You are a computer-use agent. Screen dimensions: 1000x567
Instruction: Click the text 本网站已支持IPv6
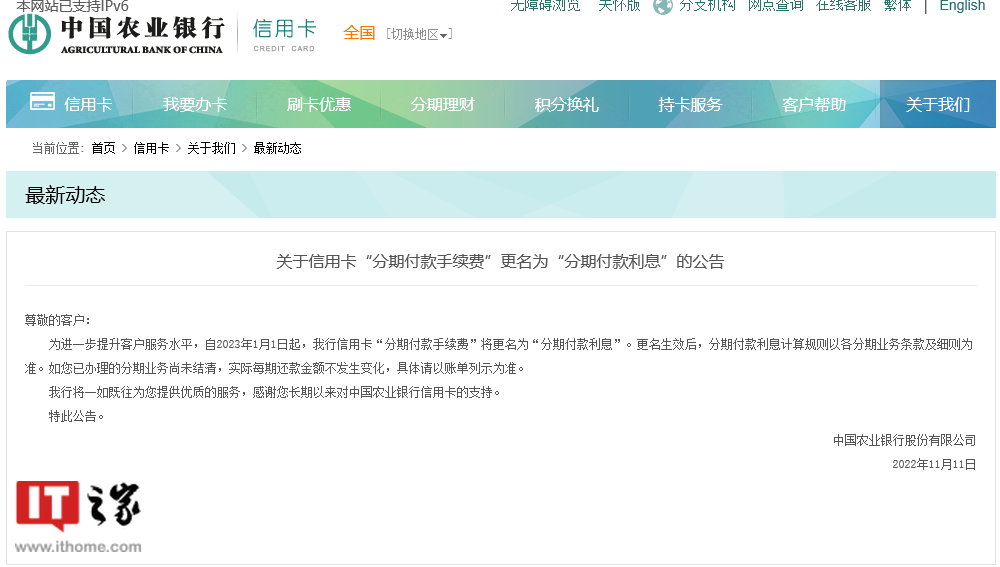(72, 6)
